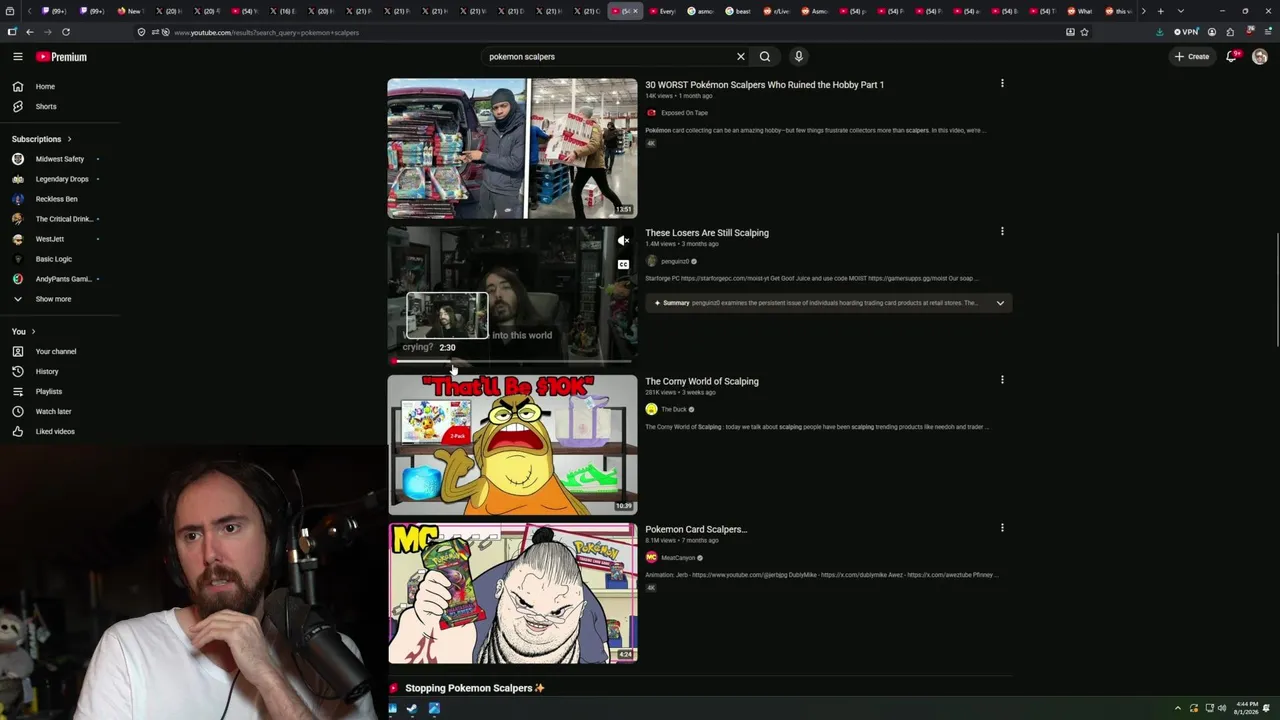Open the 30 WORST Pokémon Scalpers video title
1280x720 pixels.
click(x=764, y=85)
